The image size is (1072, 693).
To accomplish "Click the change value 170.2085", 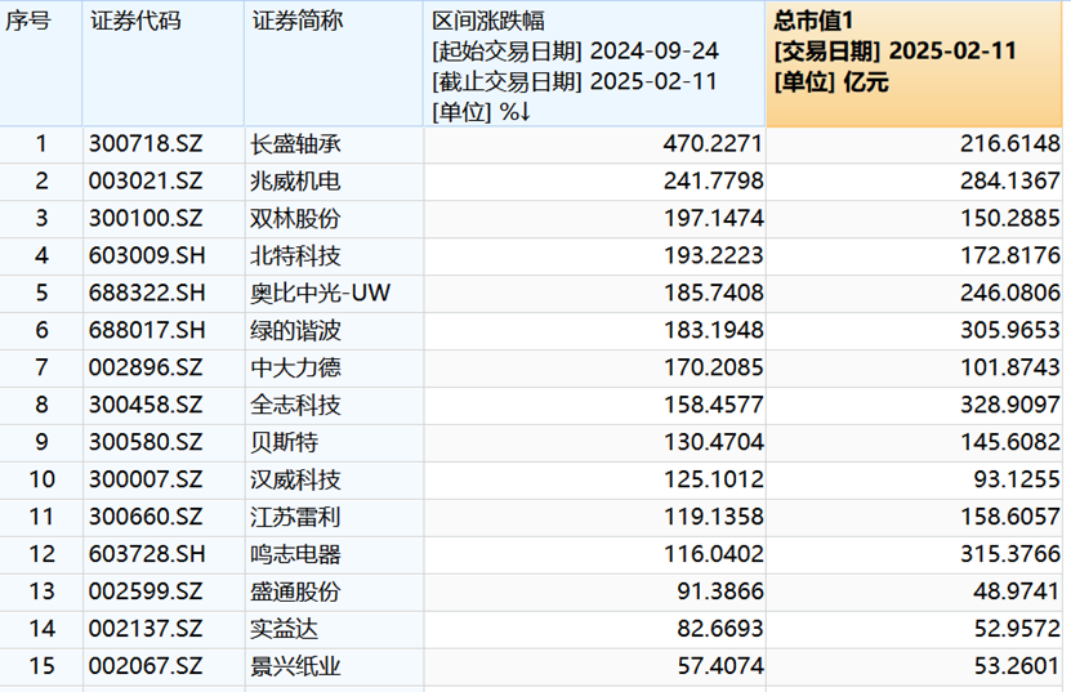I will pyautogui.click(x=713, y=368).
